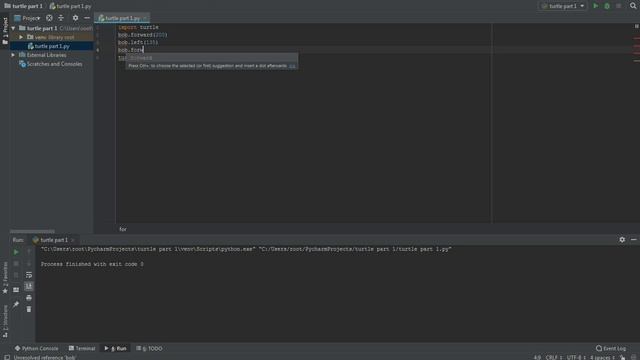Toggle the Run tool window button

[116, 349]
